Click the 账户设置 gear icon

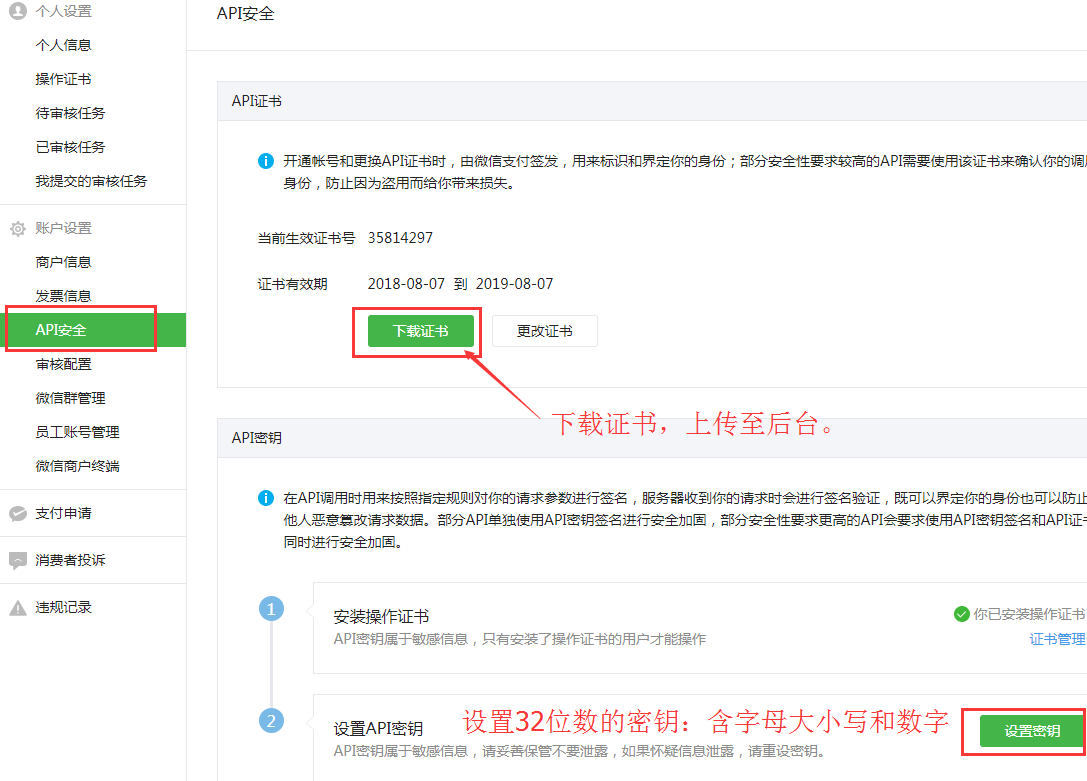point(17,229)
